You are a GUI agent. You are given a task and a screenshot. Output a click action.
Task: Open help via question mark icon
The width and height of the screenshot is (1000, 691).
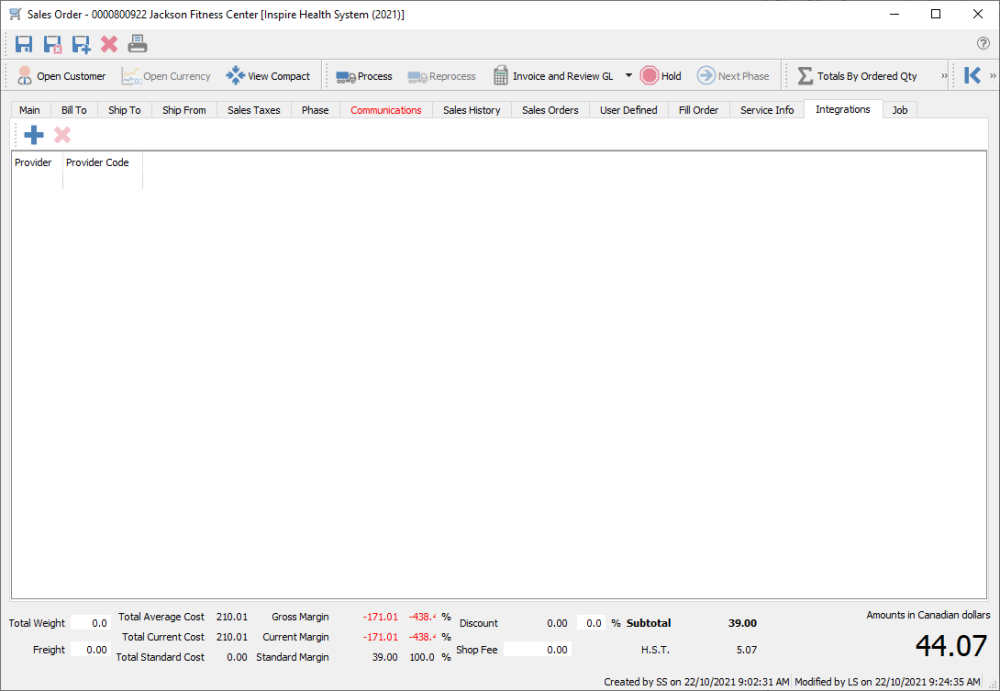(x=982, y=44)
